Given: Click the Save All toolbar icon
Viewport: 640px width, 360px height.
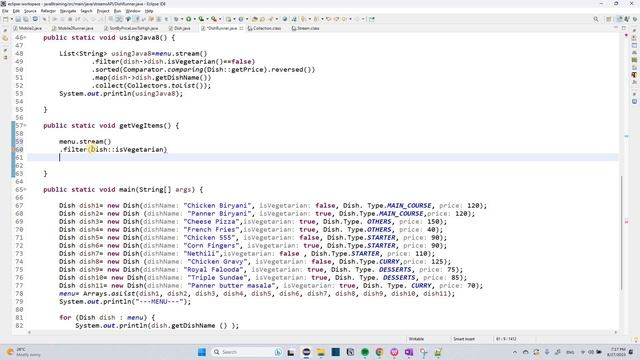Looking at the screenshot, I should coord(26,19).
